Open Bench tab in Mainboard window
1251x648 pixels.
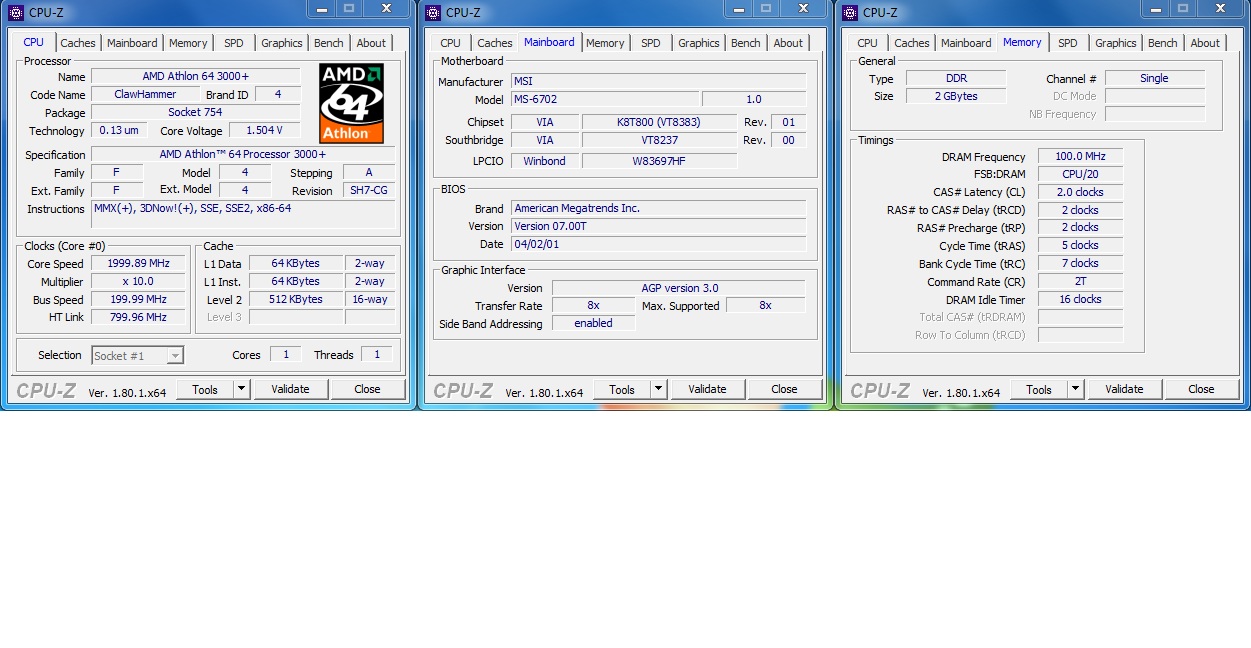pyautogui.click(x=745, y=43)
